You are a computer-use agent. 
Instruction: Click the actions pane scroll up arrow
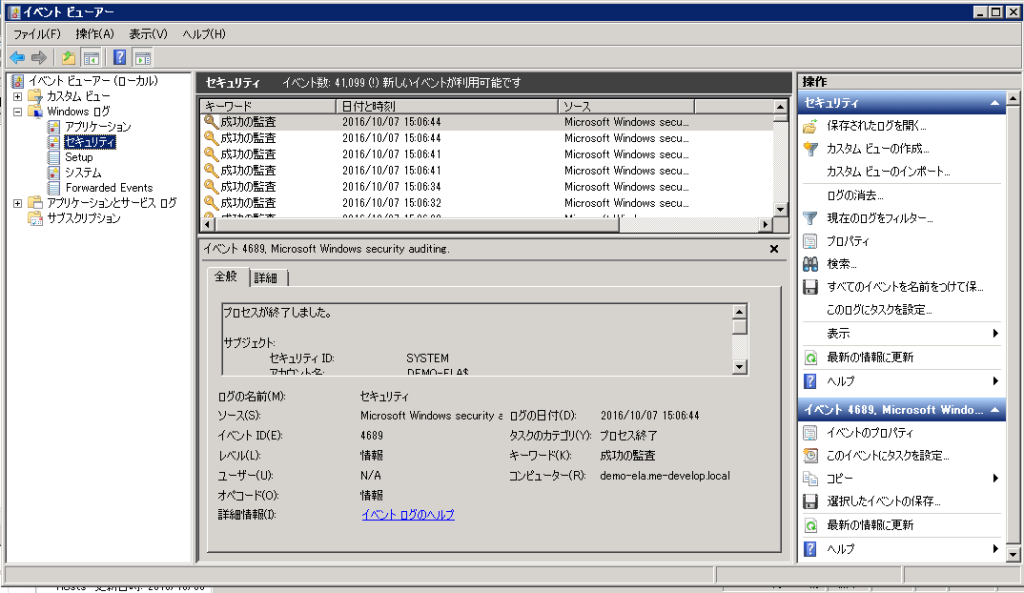pos(1013,99)
